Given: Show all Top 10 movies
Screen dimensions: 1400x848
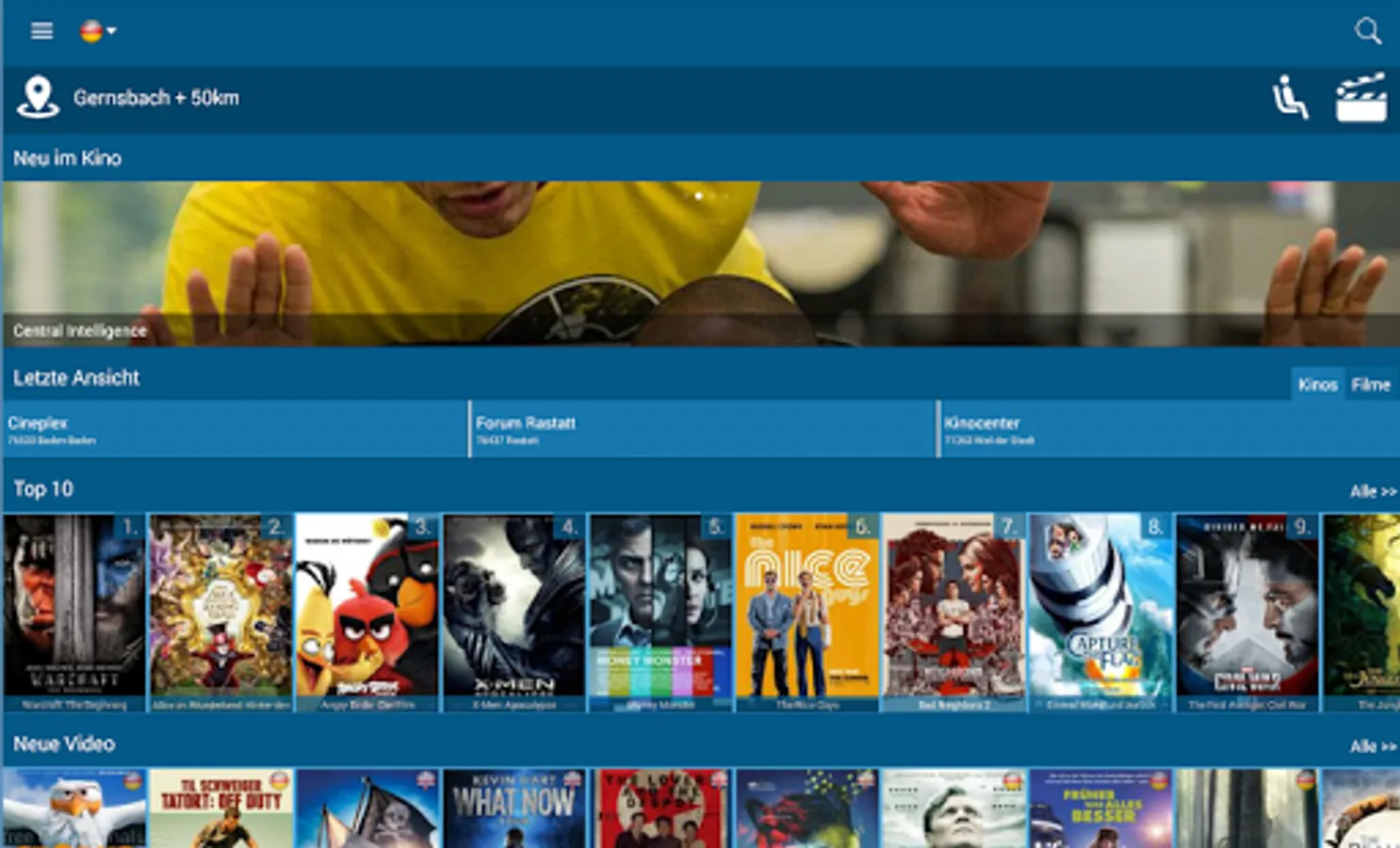Looking at the screenshot, I should point(1373,491).
